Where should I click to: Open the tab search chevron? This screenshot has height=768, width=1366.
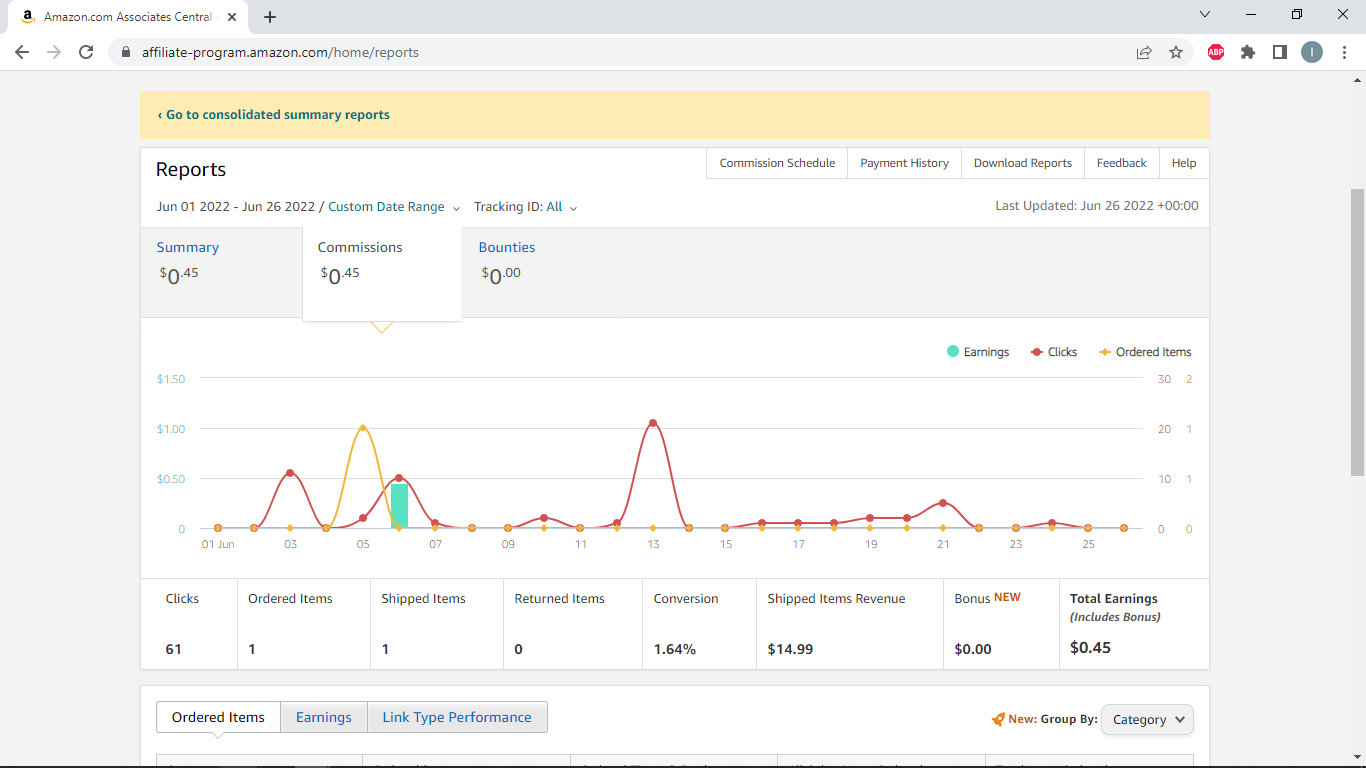coord(1205,14)
